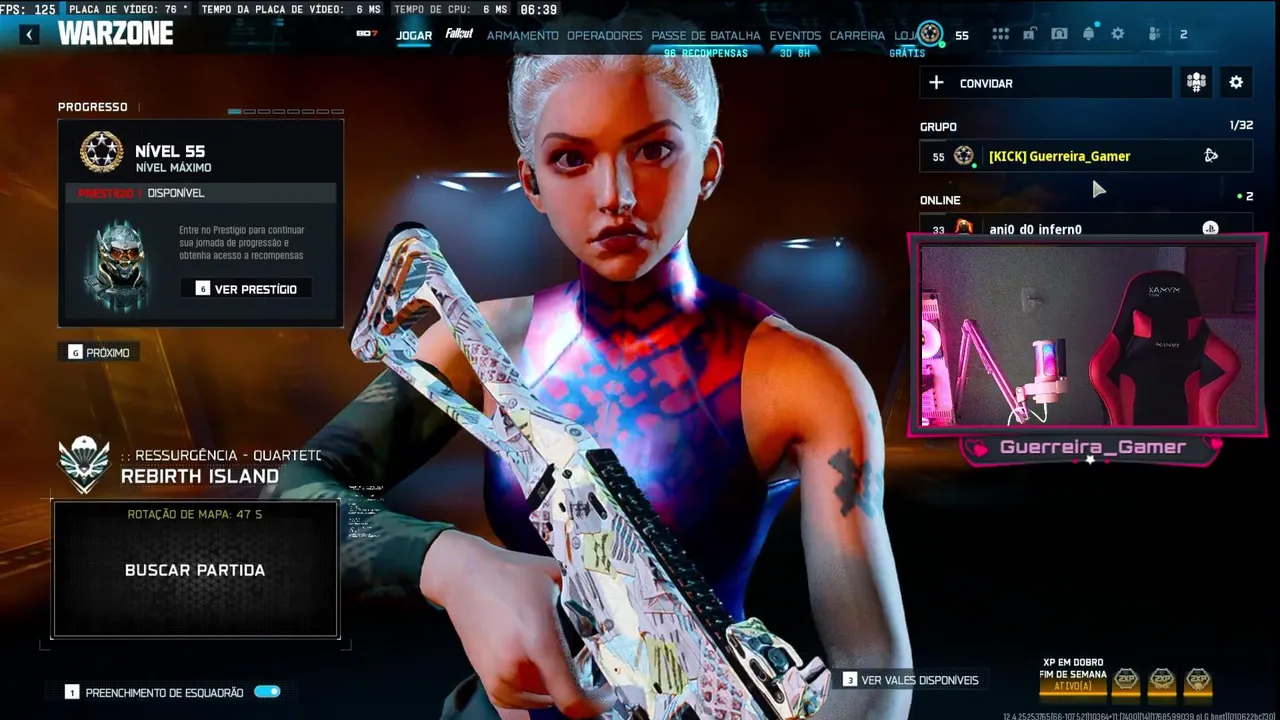
Task: Open the OPERADORES tab
Action: click(x=605, y=35)
